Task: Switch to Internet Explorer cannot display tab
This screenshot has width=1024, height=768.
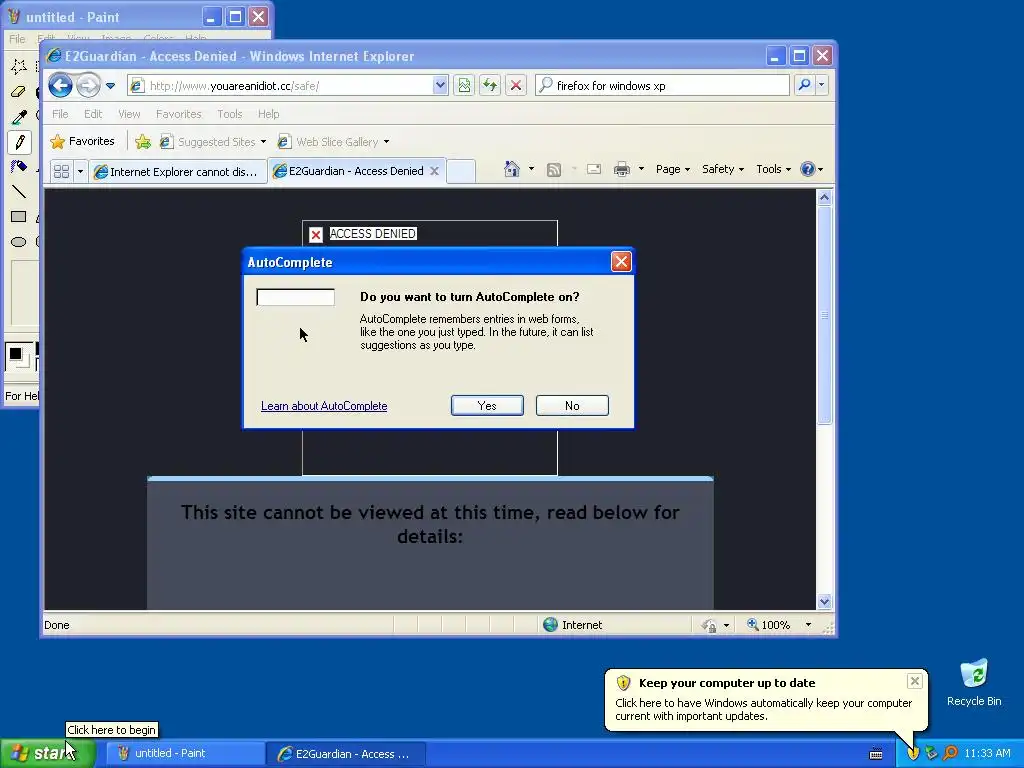Action: tap(178, 171)
